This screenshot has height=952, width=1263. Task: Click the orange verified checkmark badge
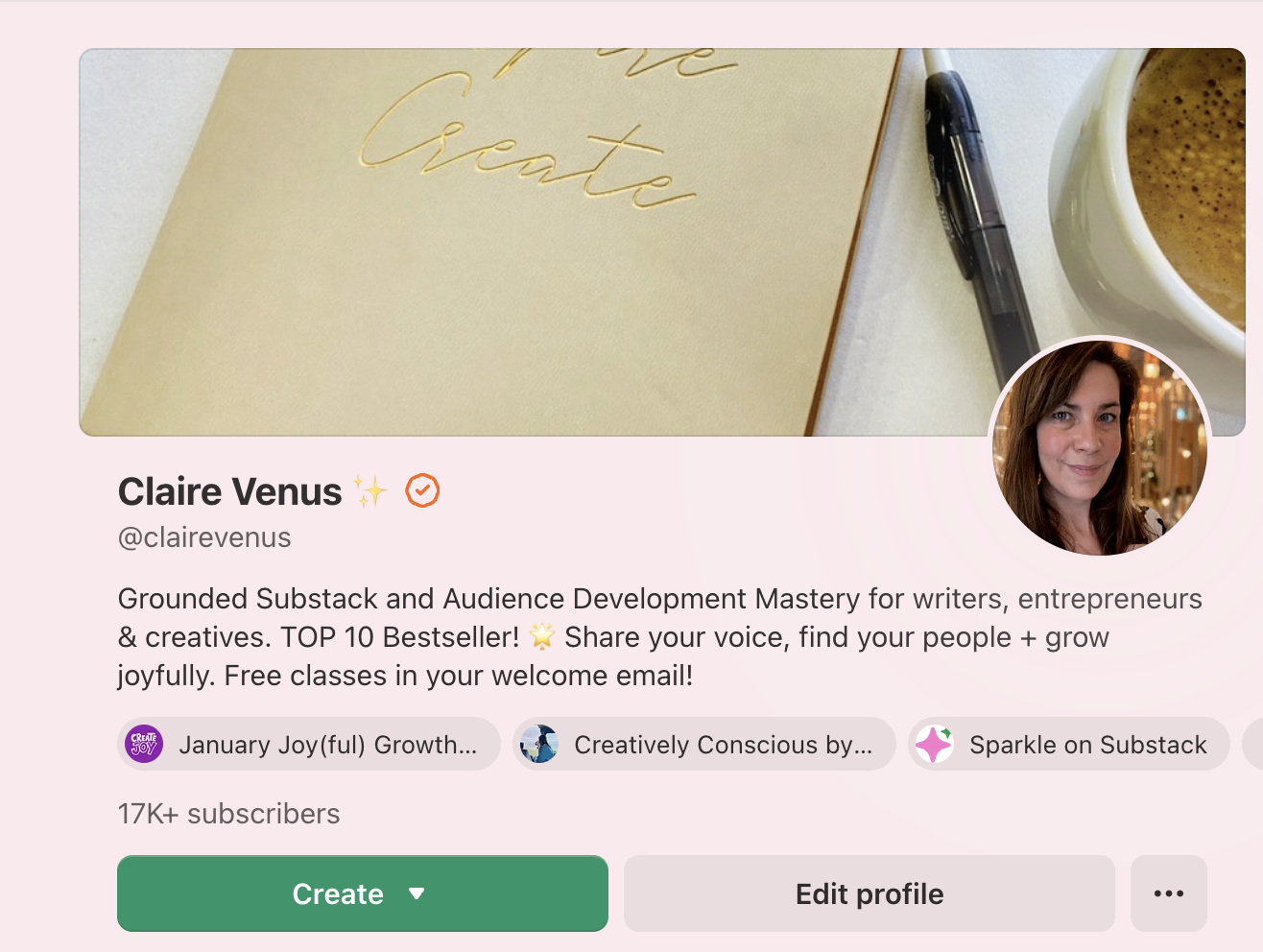point(422,490)
